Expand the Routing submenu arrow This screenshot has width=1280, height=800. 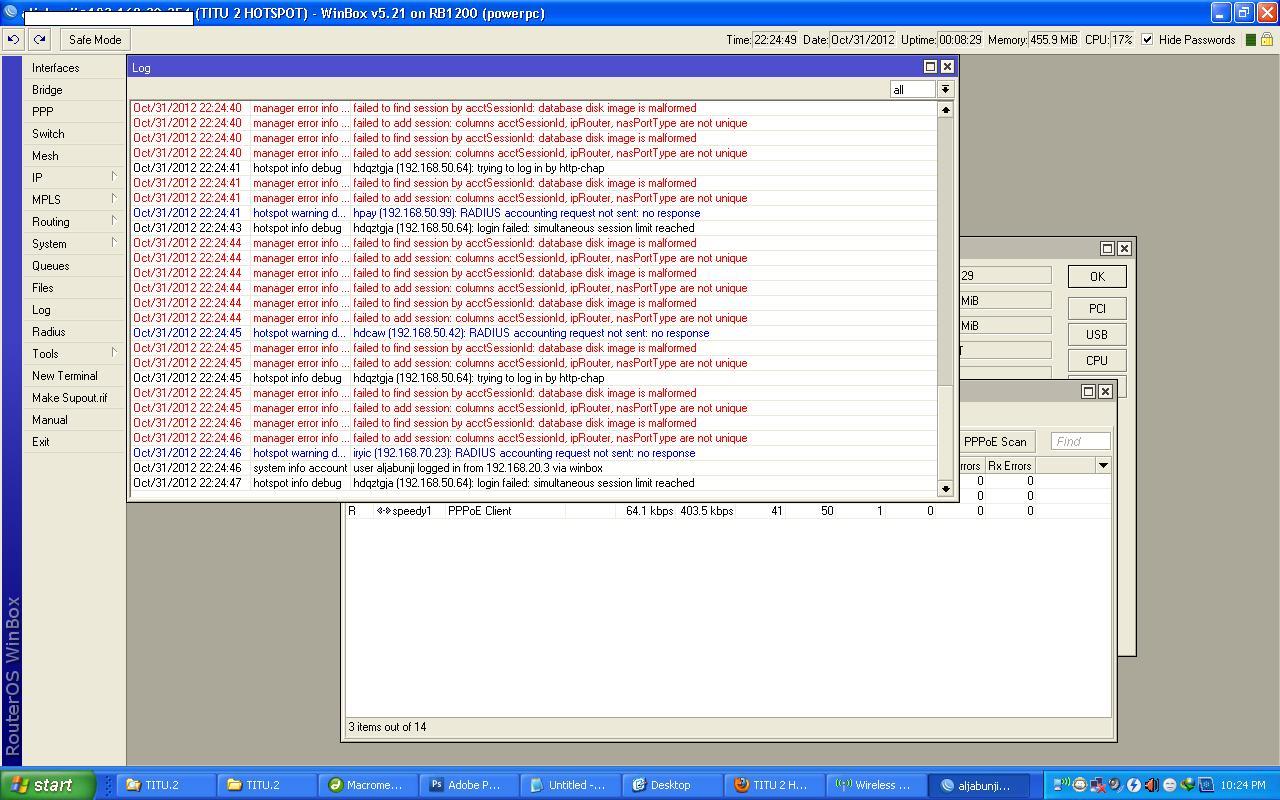(114, 221)
